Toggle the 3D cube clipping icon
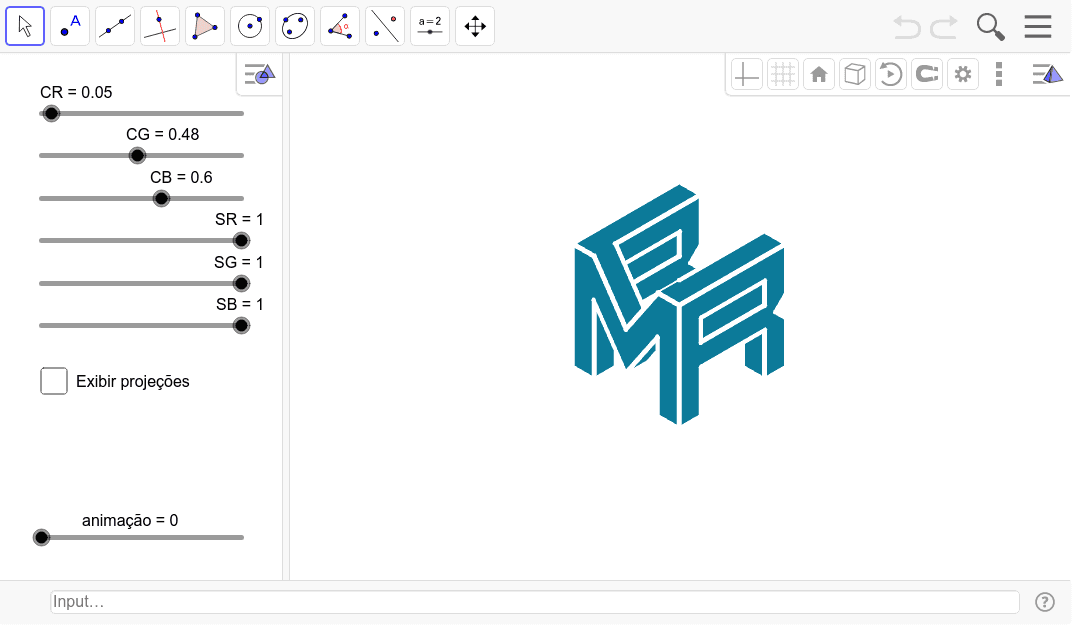The width and height of the screenshot is (1072, 625). 855,74
